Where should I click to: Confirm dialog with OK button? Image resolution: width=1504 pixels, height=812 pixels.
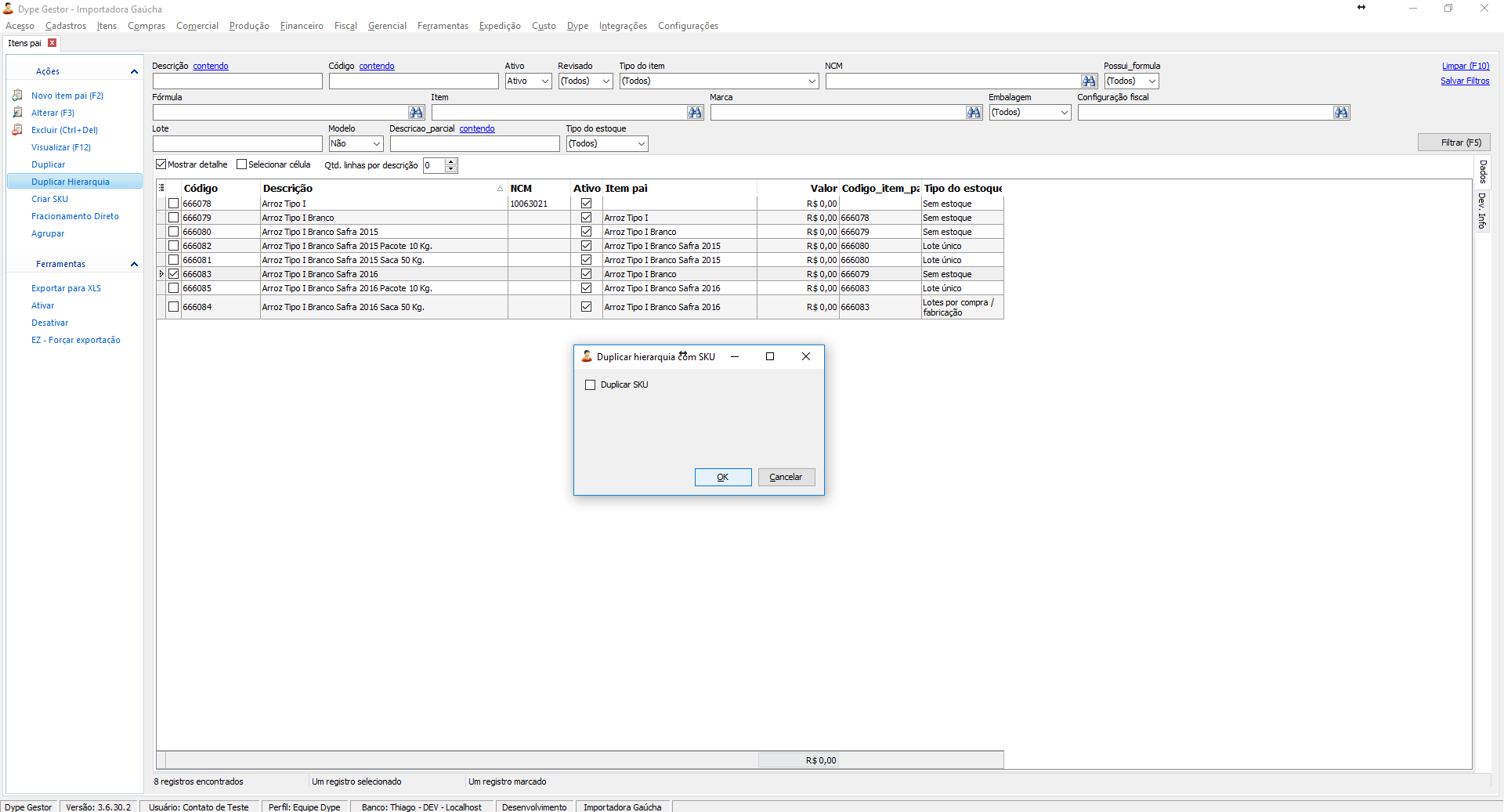(x=723, y=477)
